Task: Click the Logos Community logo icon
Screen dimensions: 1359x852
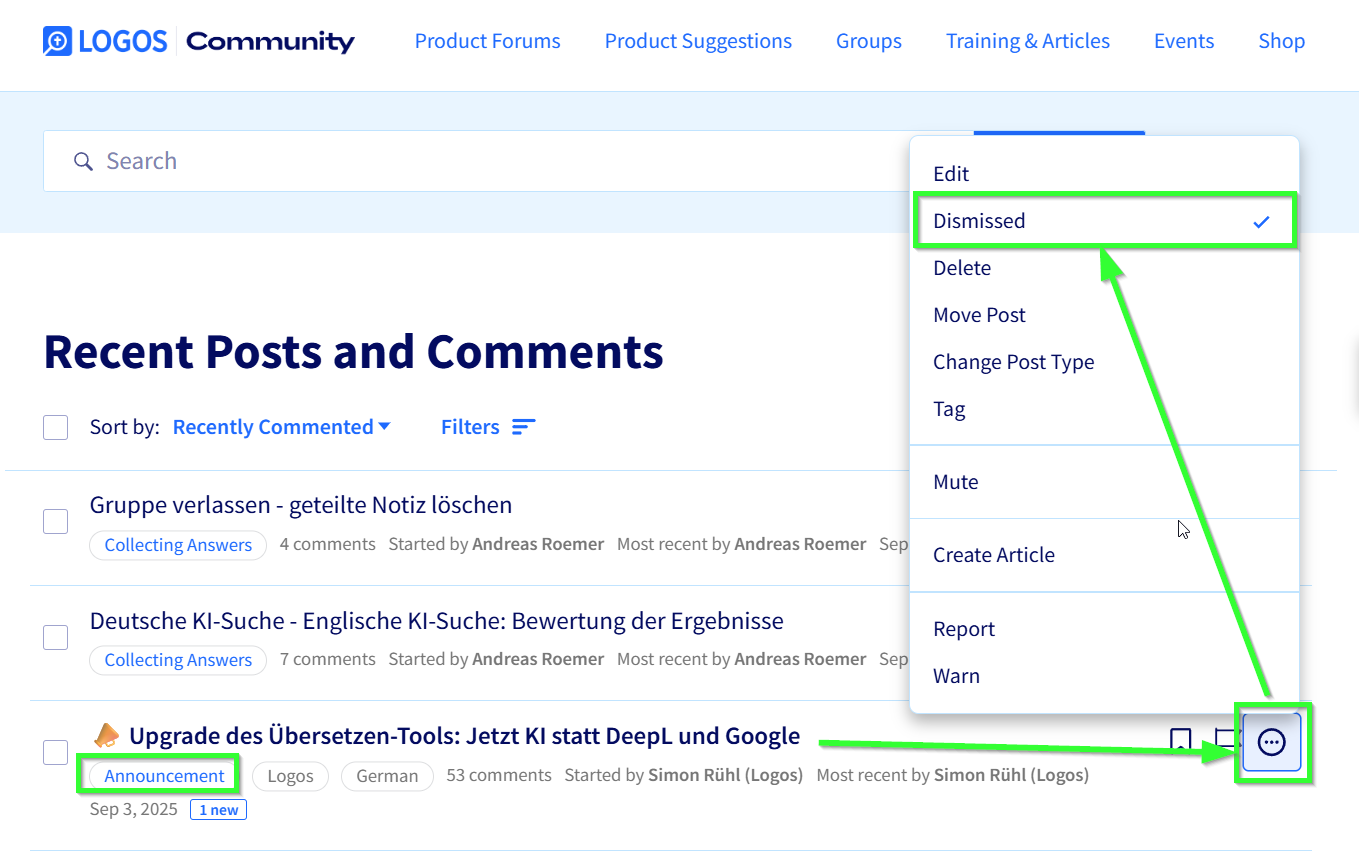Action: click(x=57, y=41)
